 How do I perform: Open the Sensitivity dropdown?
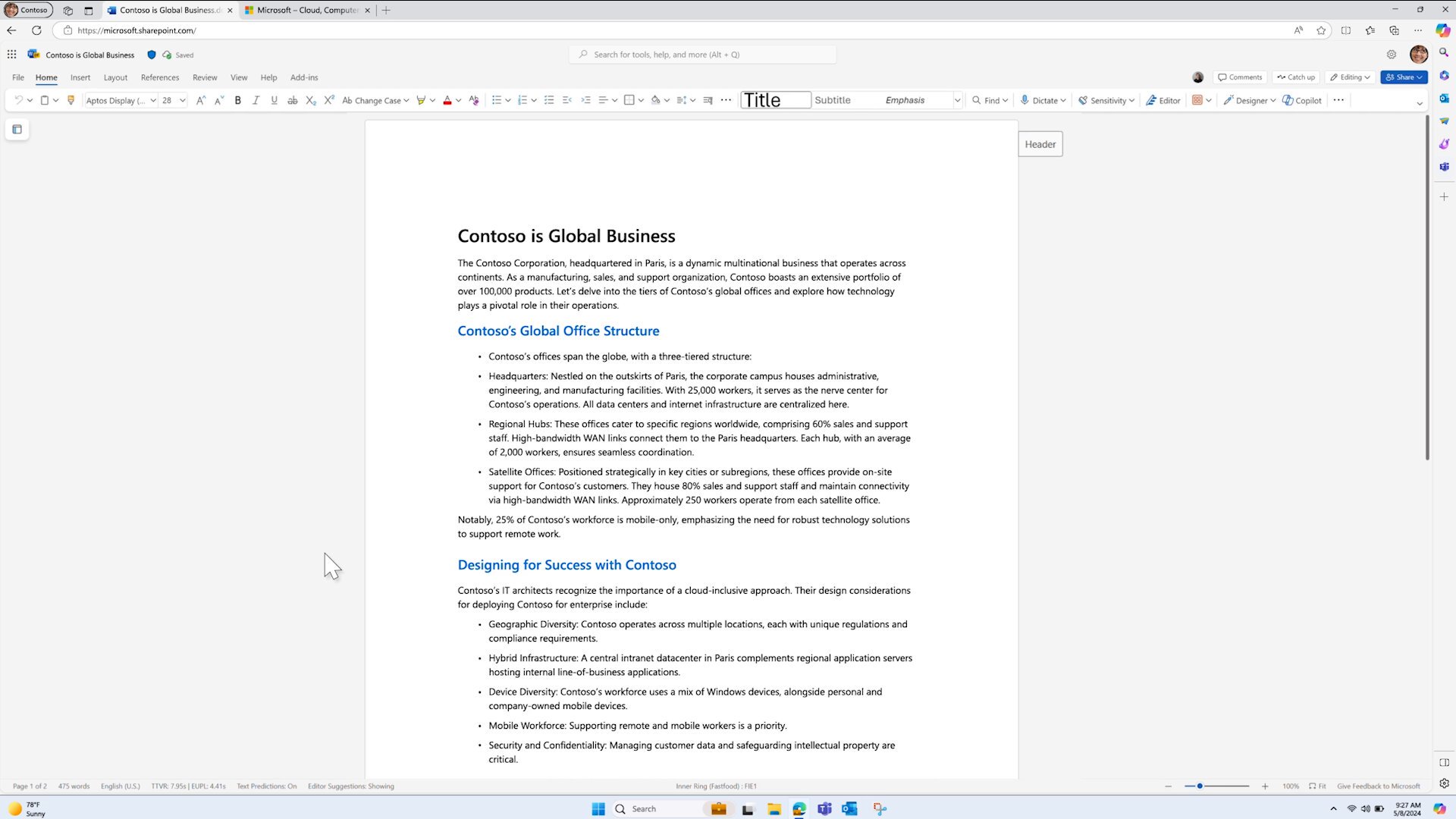[x=1106, y=100]
